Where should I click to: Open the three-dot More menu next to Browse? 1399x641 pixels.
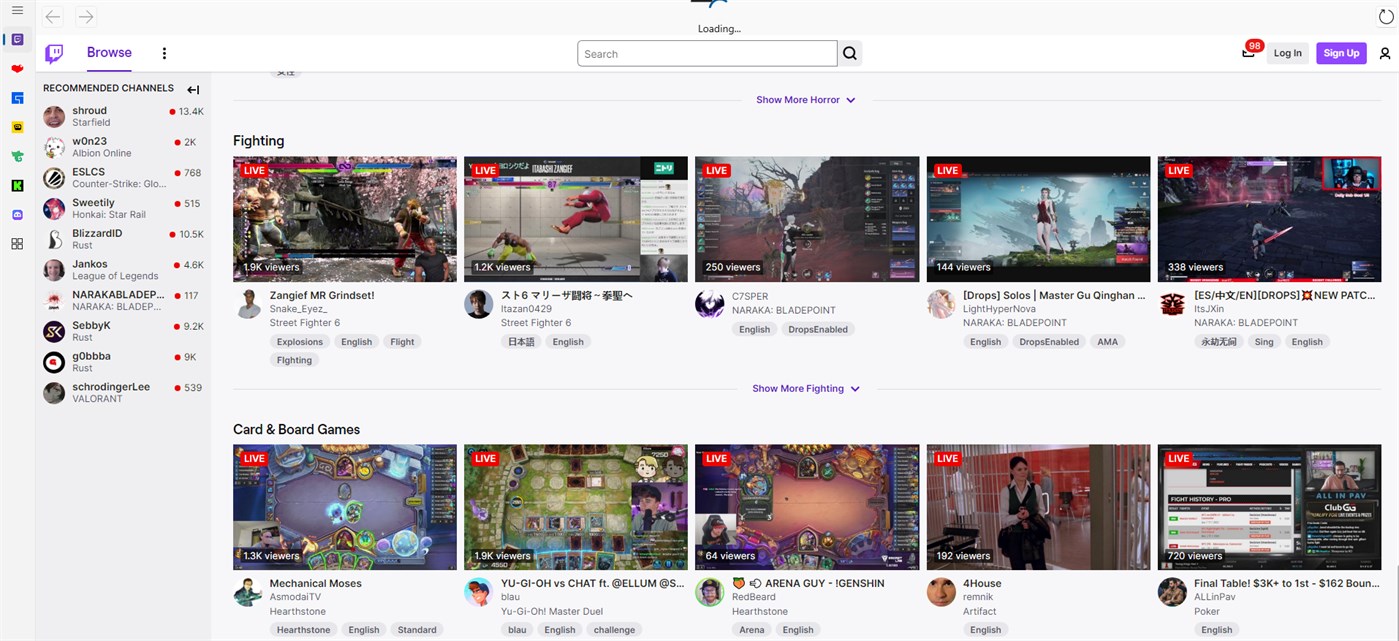pyautogui.click(x=164, y=52)
